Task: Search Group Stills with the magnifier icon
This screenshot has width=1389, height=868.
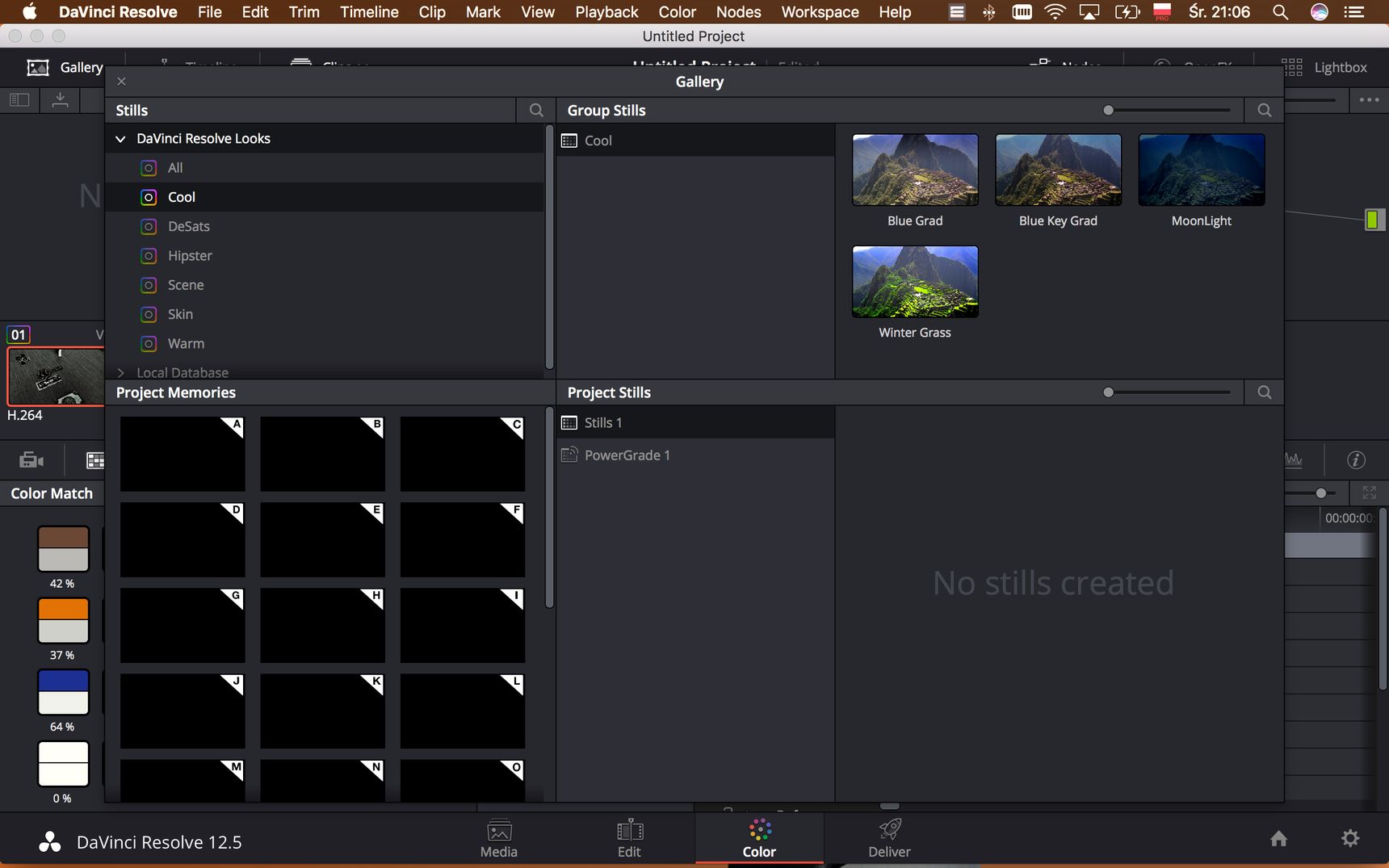Action: (x=1265, y=111)
